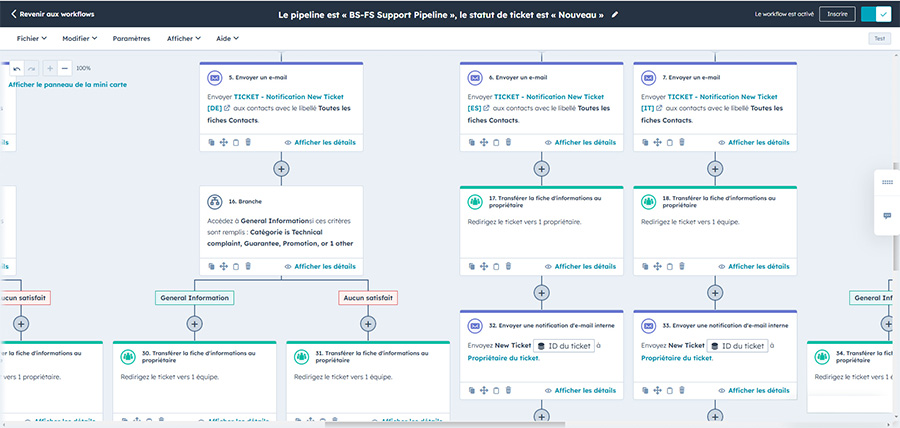
Task: Open external link icon next to [DE]
Action: point(227,108)
